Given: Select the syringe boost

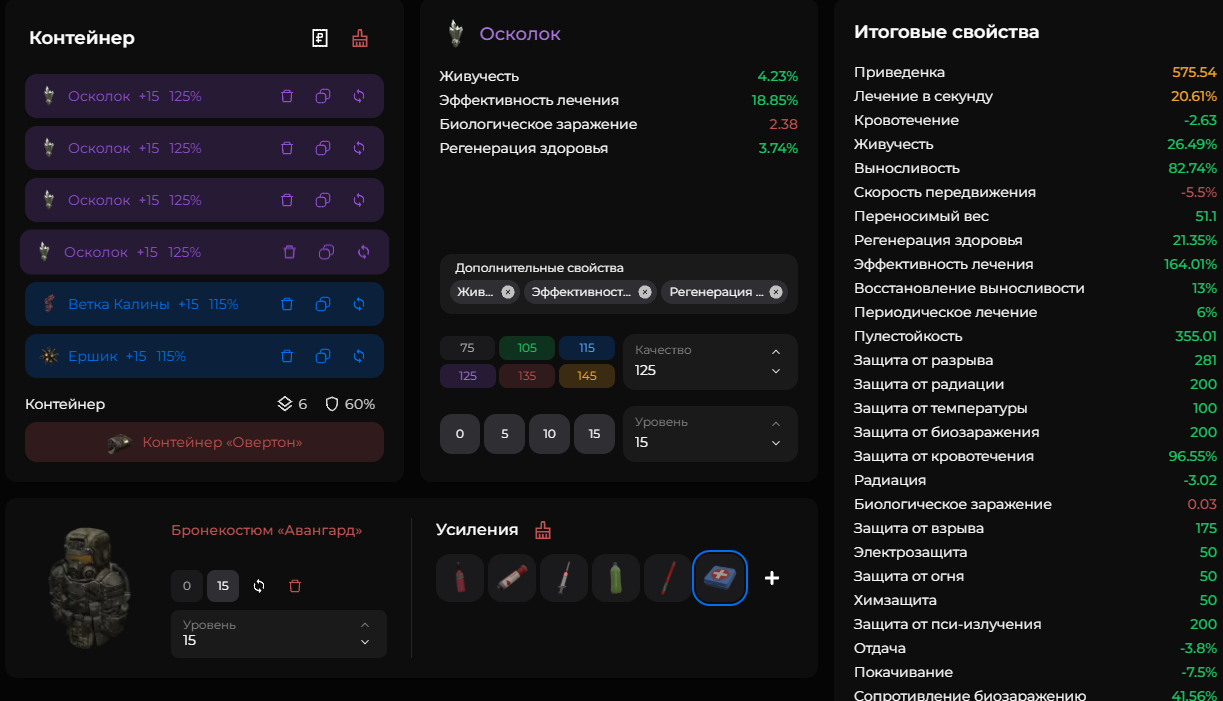Looking at the screenshot, I should [x=564, y=578].
